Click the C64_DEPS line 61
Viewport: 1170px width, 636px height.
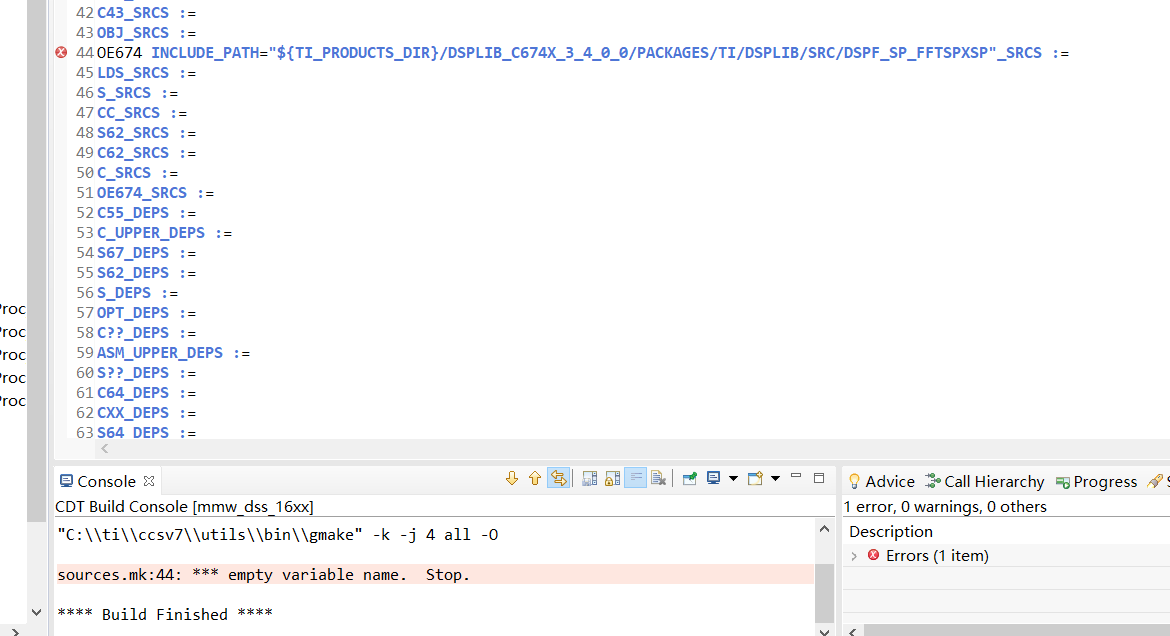(x=146, y=393)
